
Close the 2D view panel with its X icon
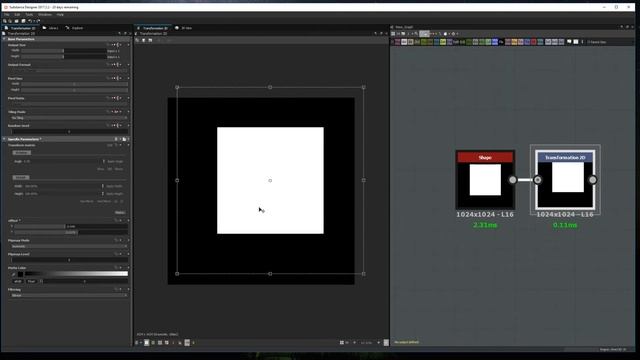tap(387, 33)
